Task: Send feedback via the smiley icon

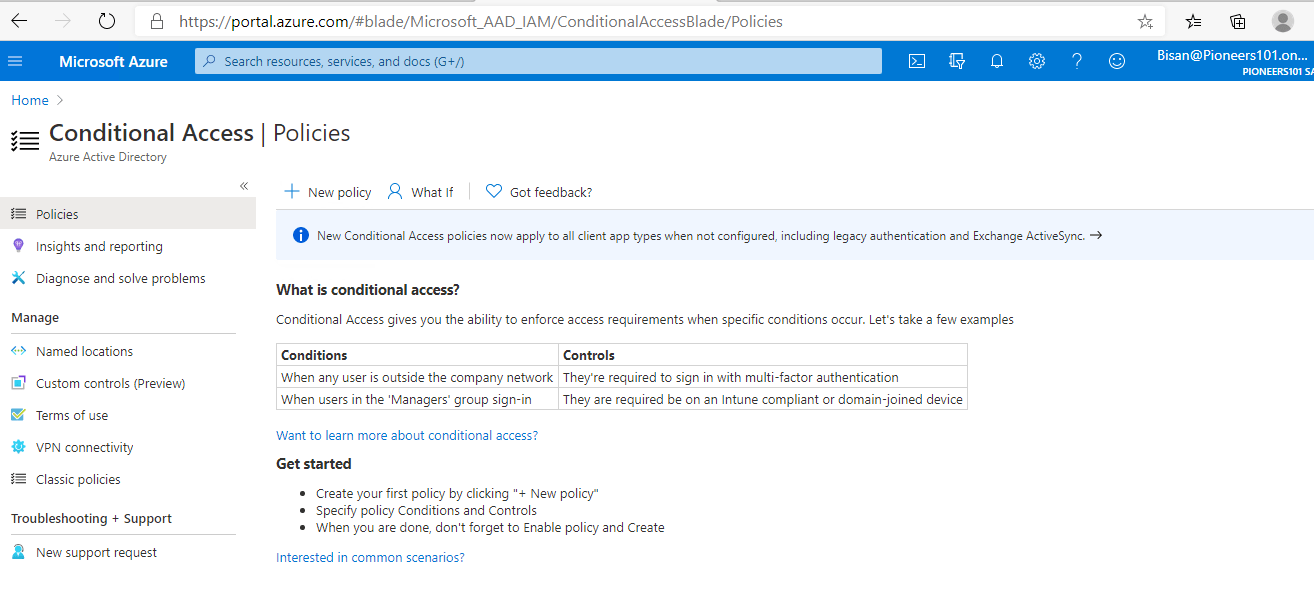Action: point(1117,61)
